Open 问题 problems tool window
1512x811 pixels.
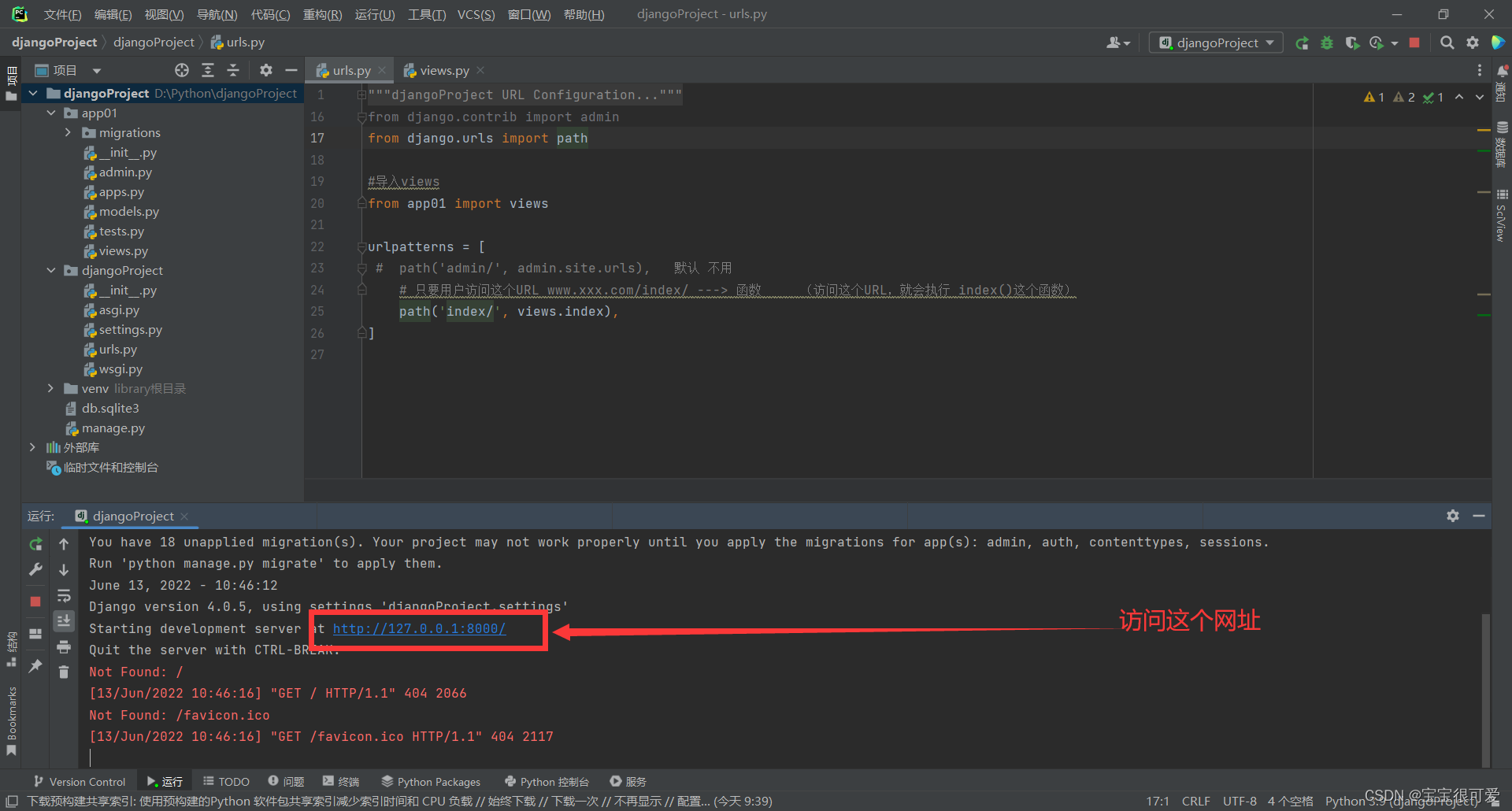[286, 781]
